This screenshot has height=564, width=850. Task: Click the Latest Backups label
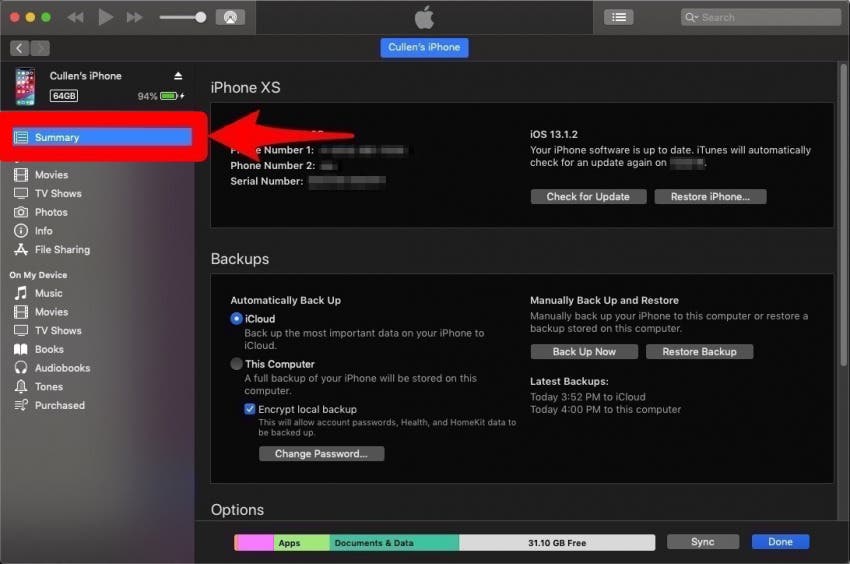tap(569, 381)
